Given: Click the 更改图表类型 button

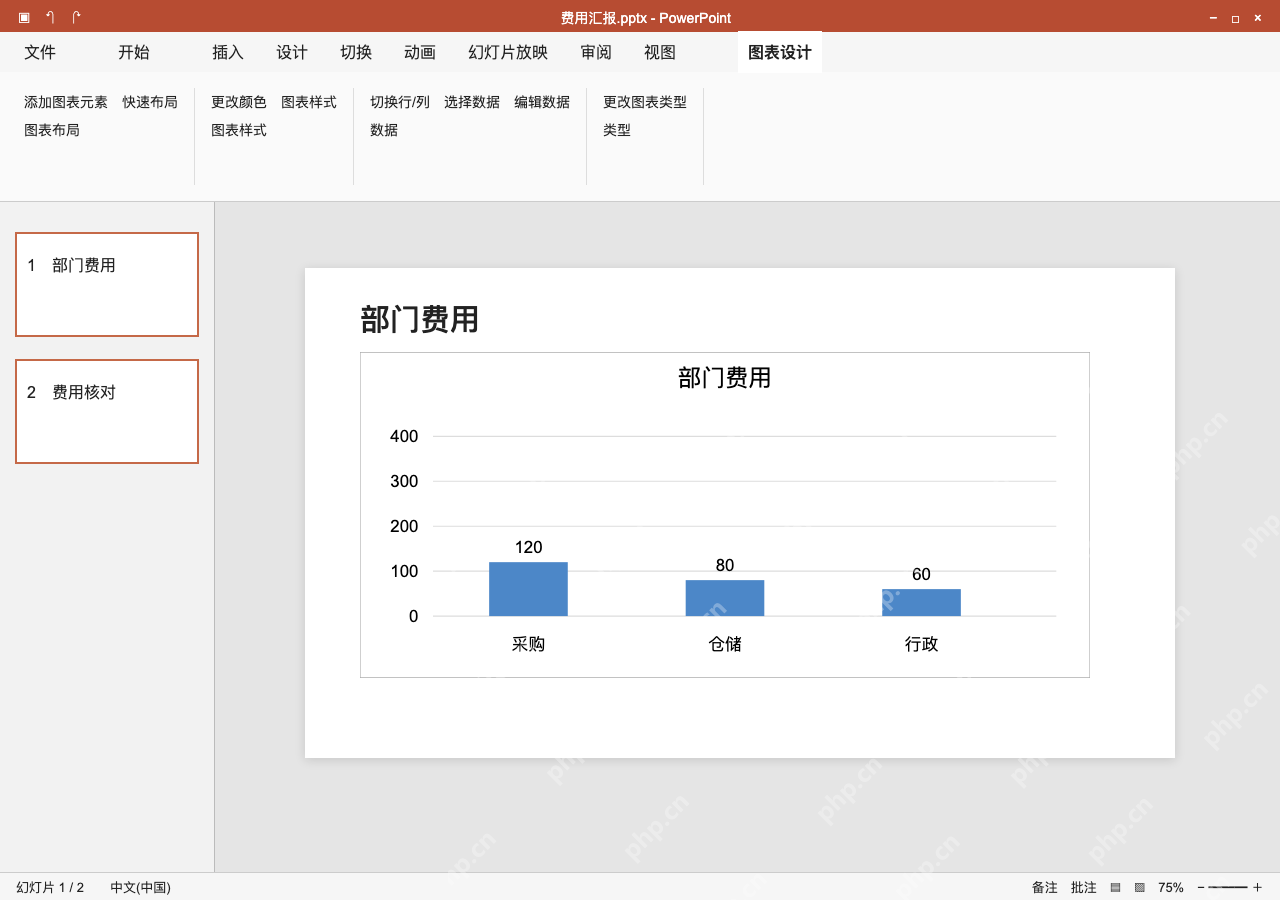Looking at the screenshot, I should click(x=645, y=102).
